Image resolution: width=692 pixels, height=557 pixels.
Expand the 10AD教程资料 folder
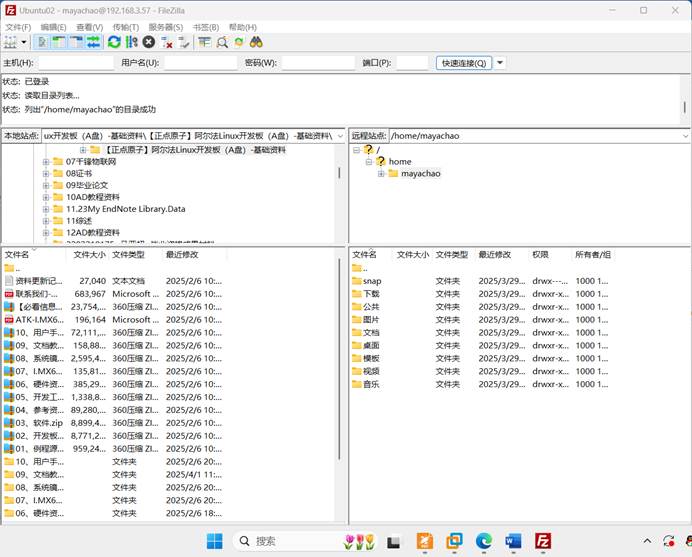(46, 197)
